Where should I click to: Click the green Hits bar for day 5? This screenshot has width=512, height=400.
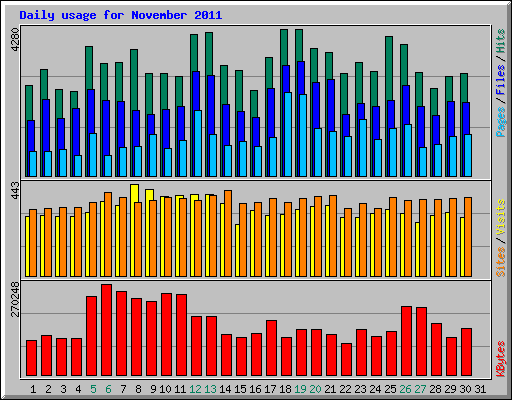89,67
